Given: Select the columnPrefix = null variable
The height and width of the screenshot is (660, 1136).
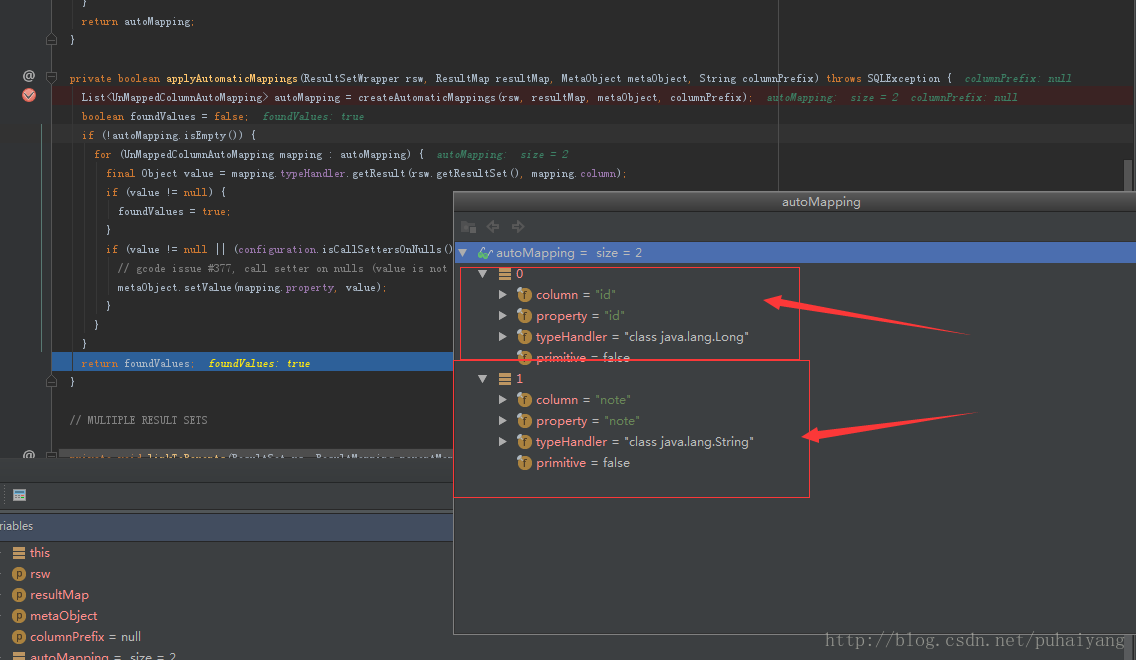Looking at the screenshot, I should point(85,637).
